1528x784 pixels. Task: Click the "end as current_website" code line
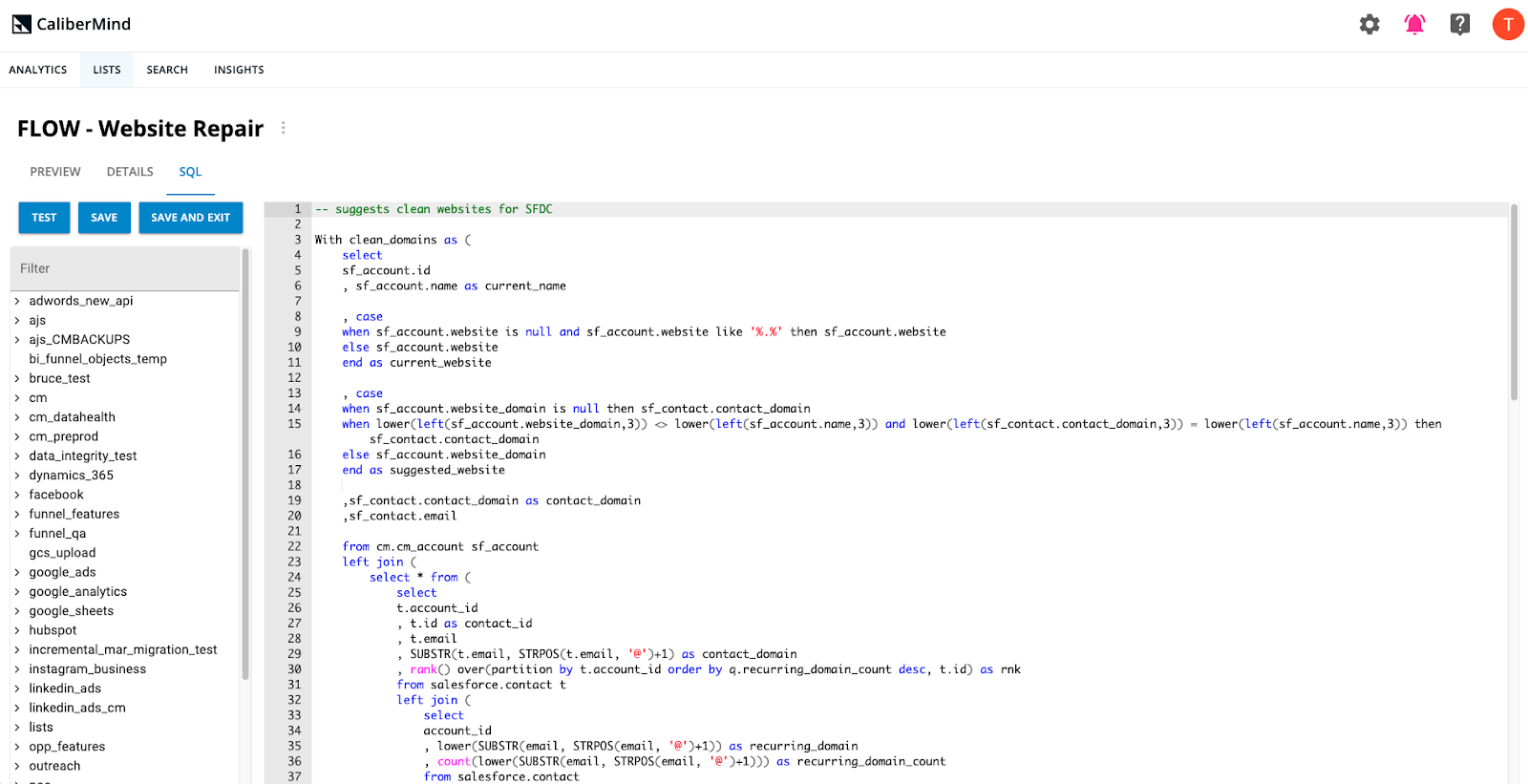point(416,363)
